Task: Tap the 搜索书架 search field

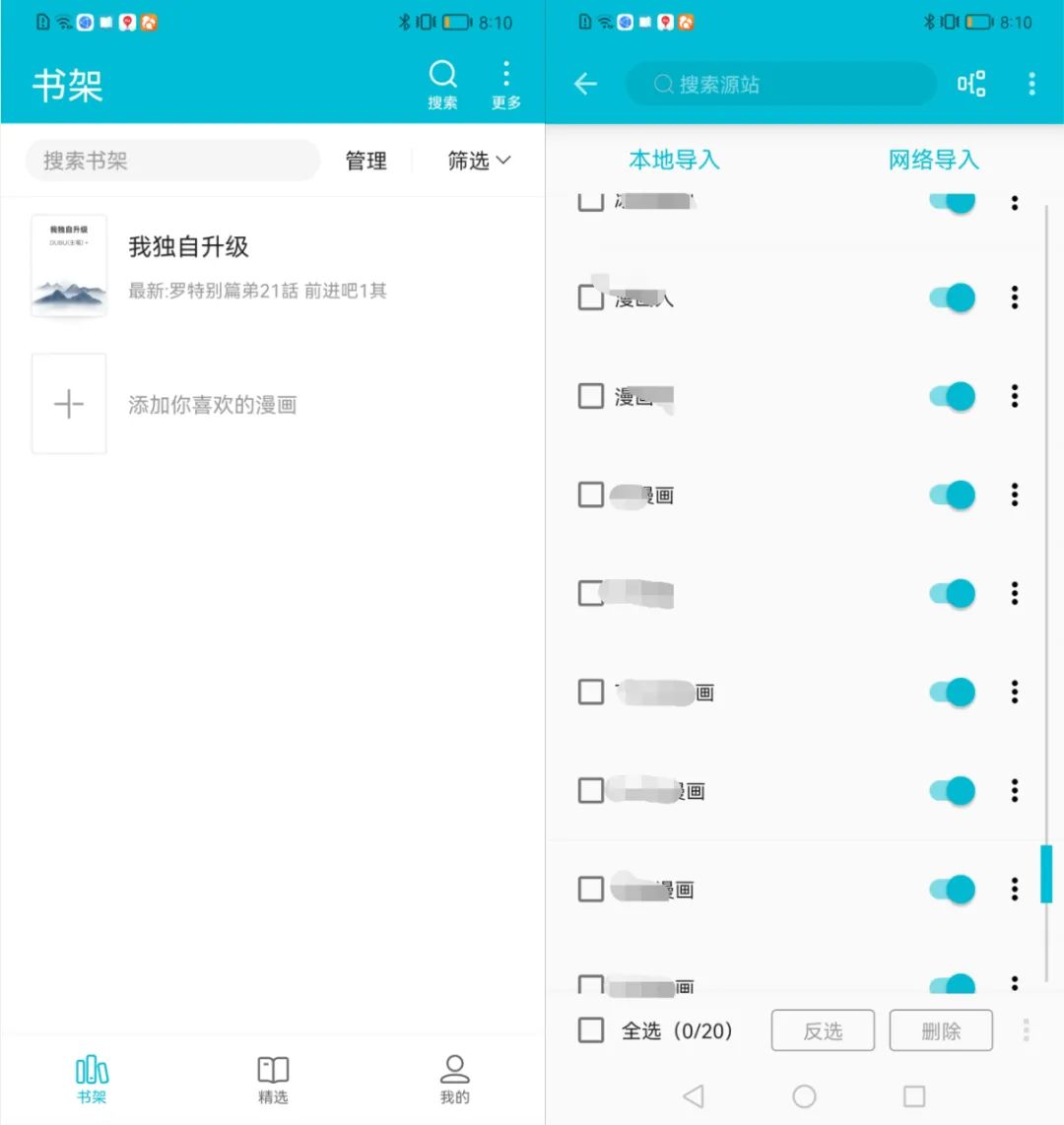Action: pos(172,161)
